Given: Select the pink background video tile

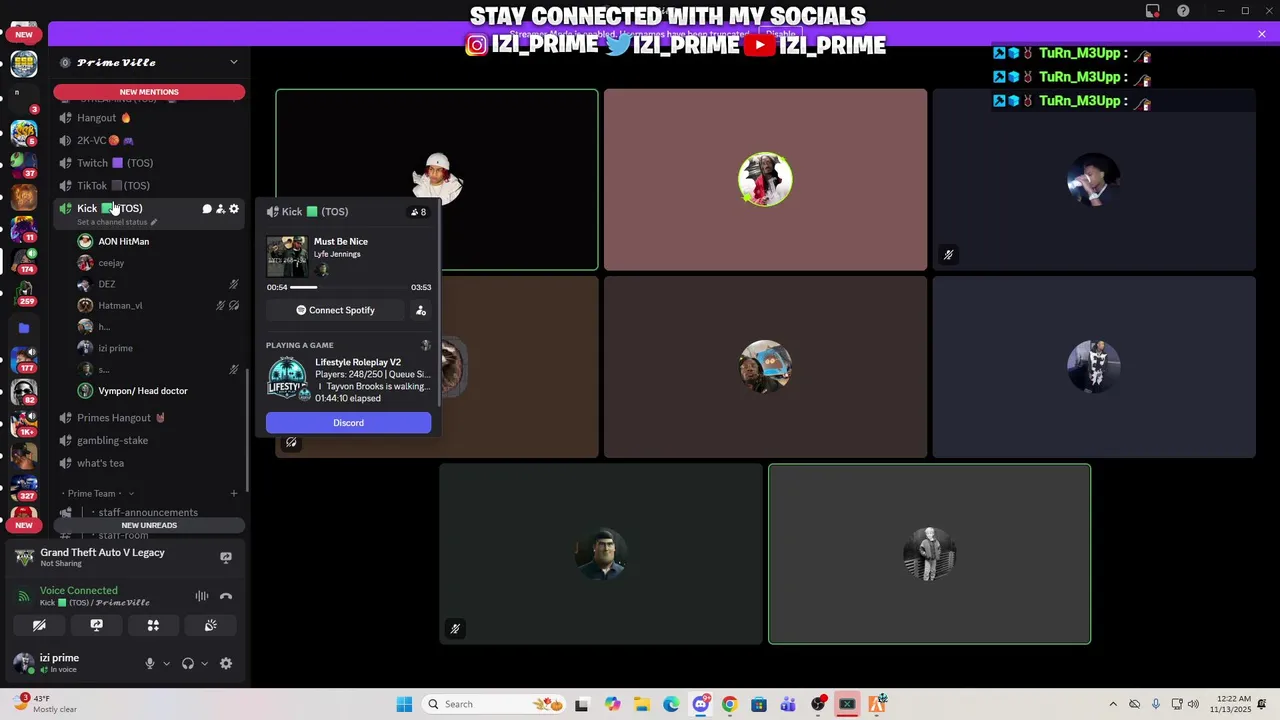Looking at the screenshot, I should [765, 180].
